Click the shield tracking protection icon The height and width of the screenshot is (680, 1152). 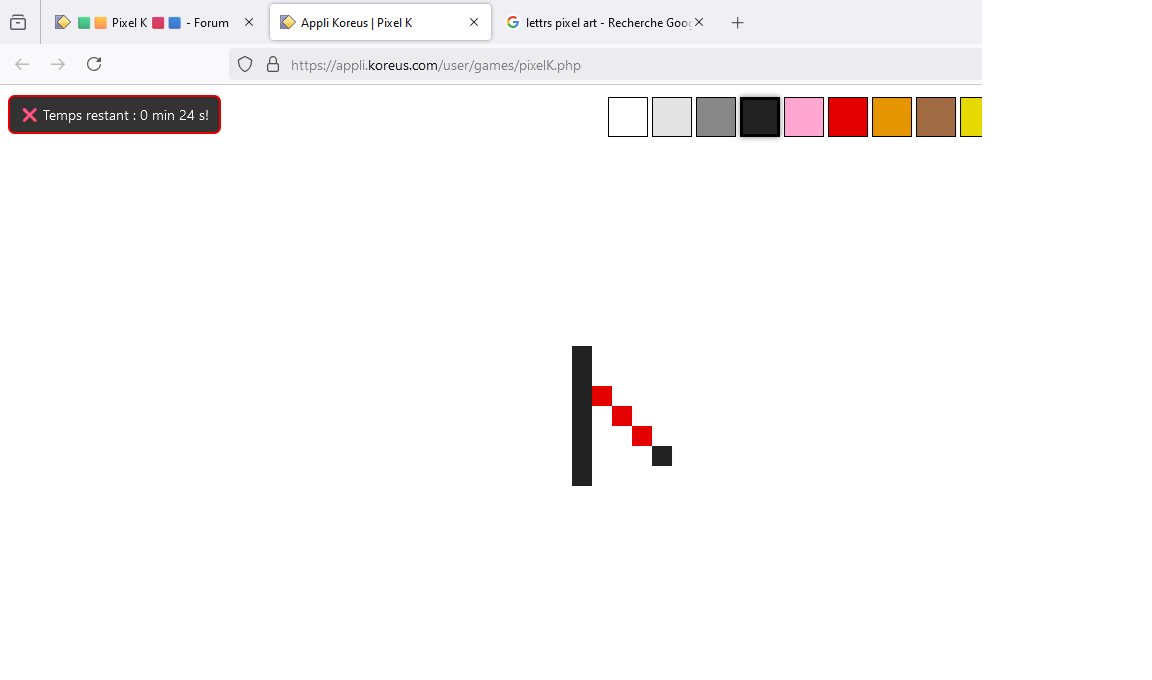coord(245,64)
